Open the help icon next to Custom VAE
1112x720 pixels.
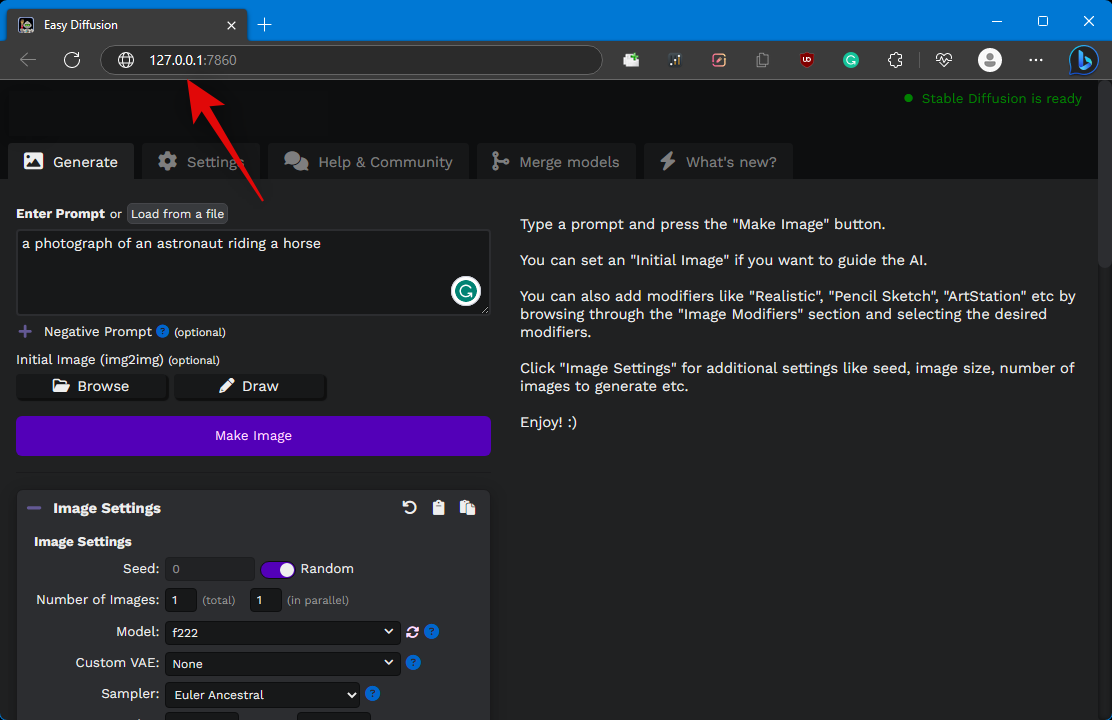tap(413, 662)
